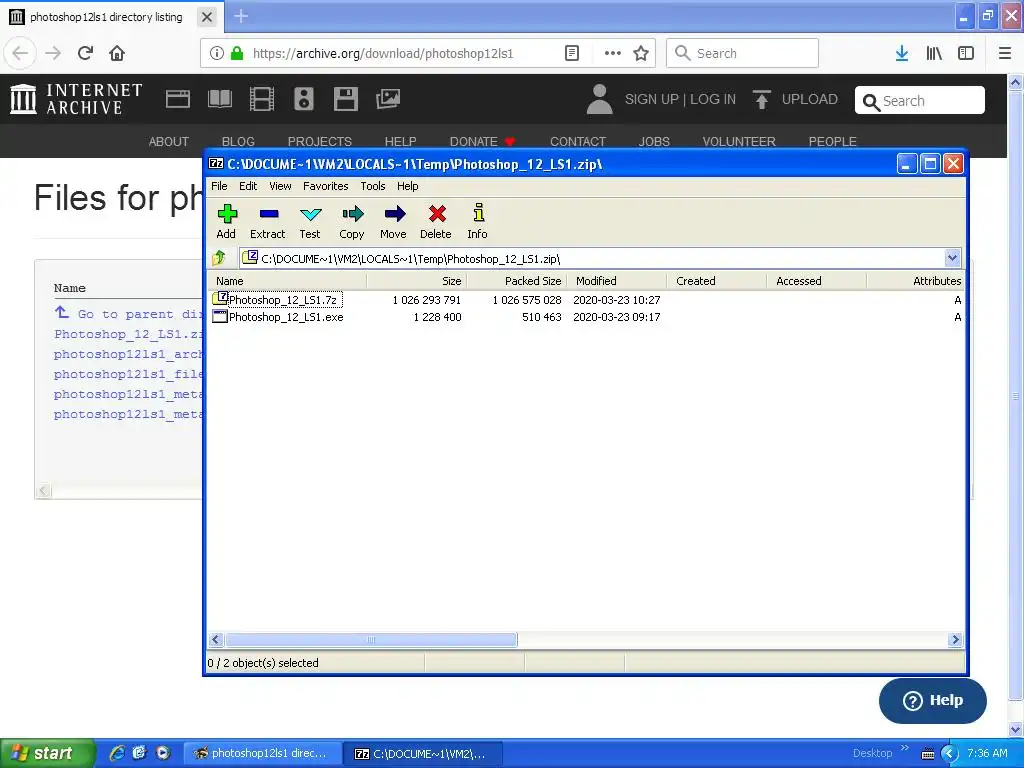
Task: Click LOG IN link
Action: pyautogui.click(x=713, y=99)
